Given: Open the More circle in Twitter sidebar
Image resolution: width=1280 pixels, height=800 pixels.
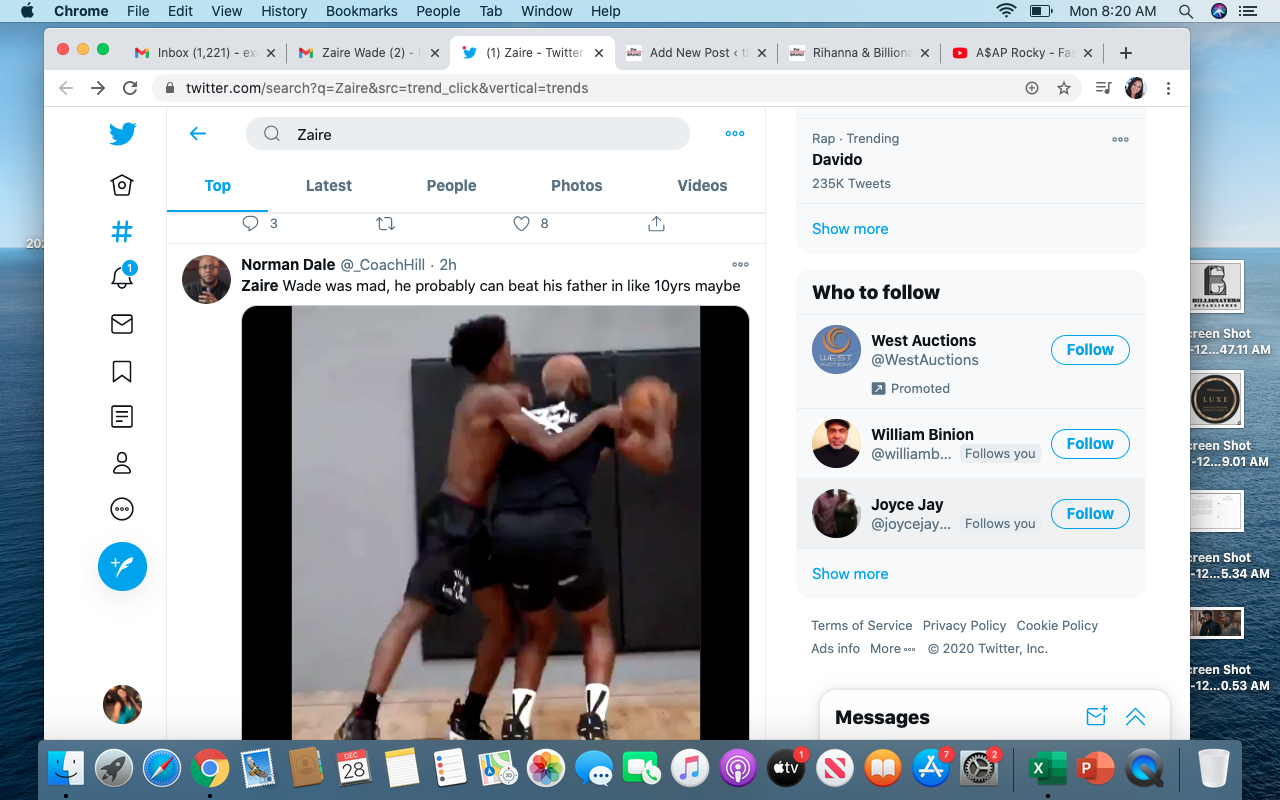Looking at the screenshot, I should (122, 509).
